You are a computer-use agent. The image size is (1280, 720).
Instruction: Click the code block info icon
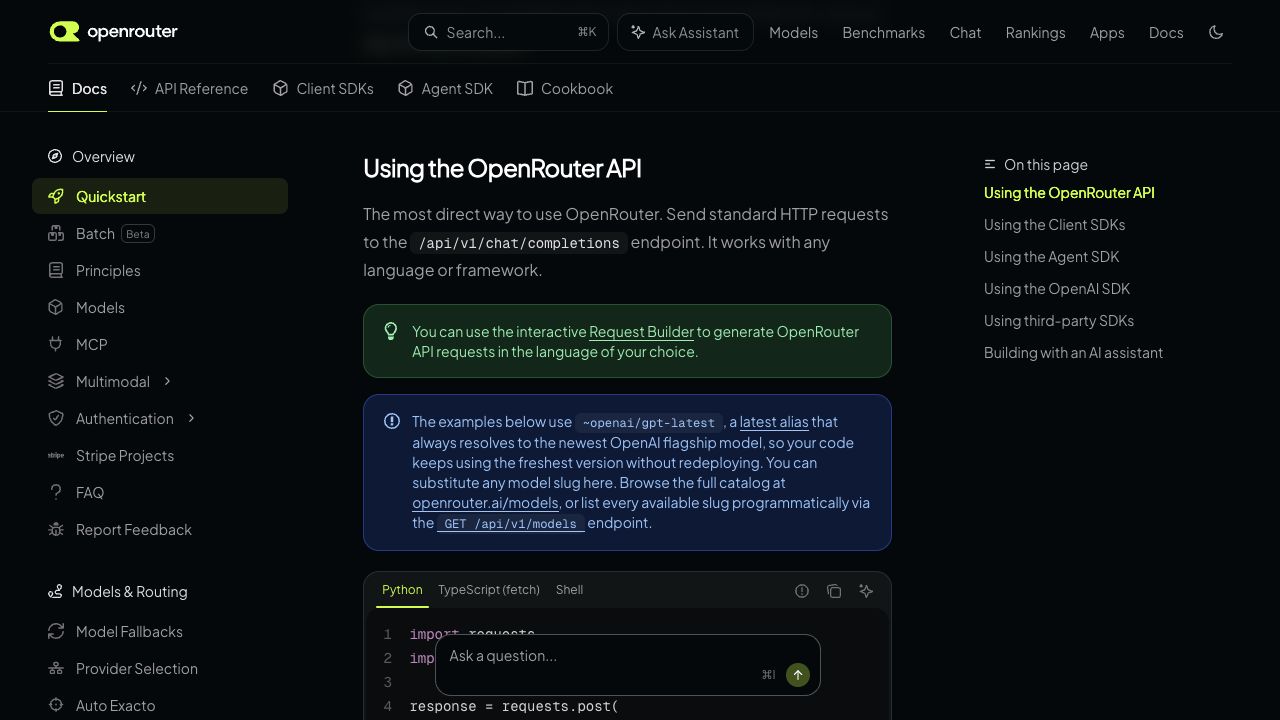(x=802, y=591)
